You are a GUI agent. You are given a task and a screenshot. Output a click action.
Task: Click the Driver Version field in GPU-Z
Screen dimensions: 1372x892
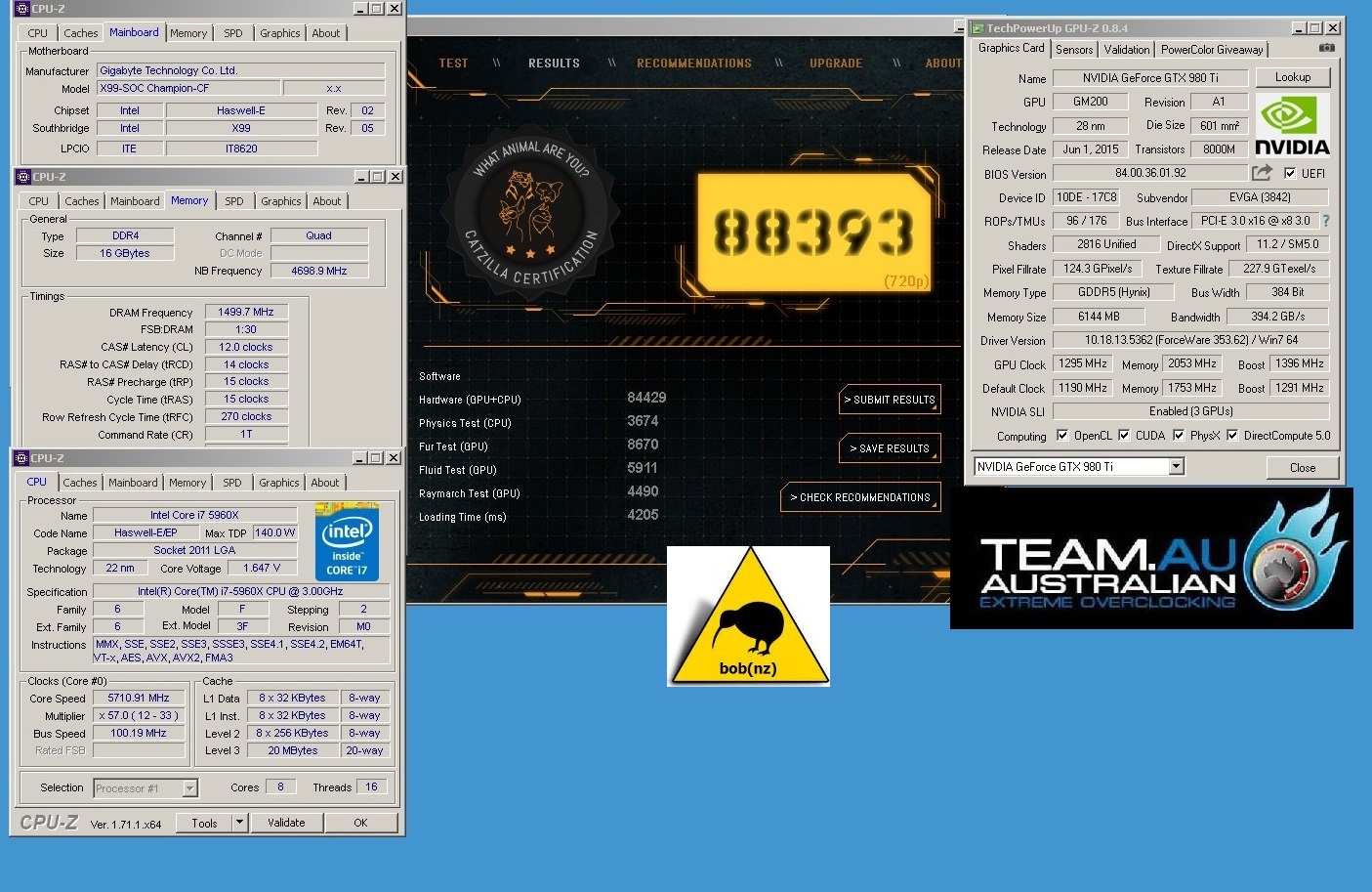[1191, 340]
